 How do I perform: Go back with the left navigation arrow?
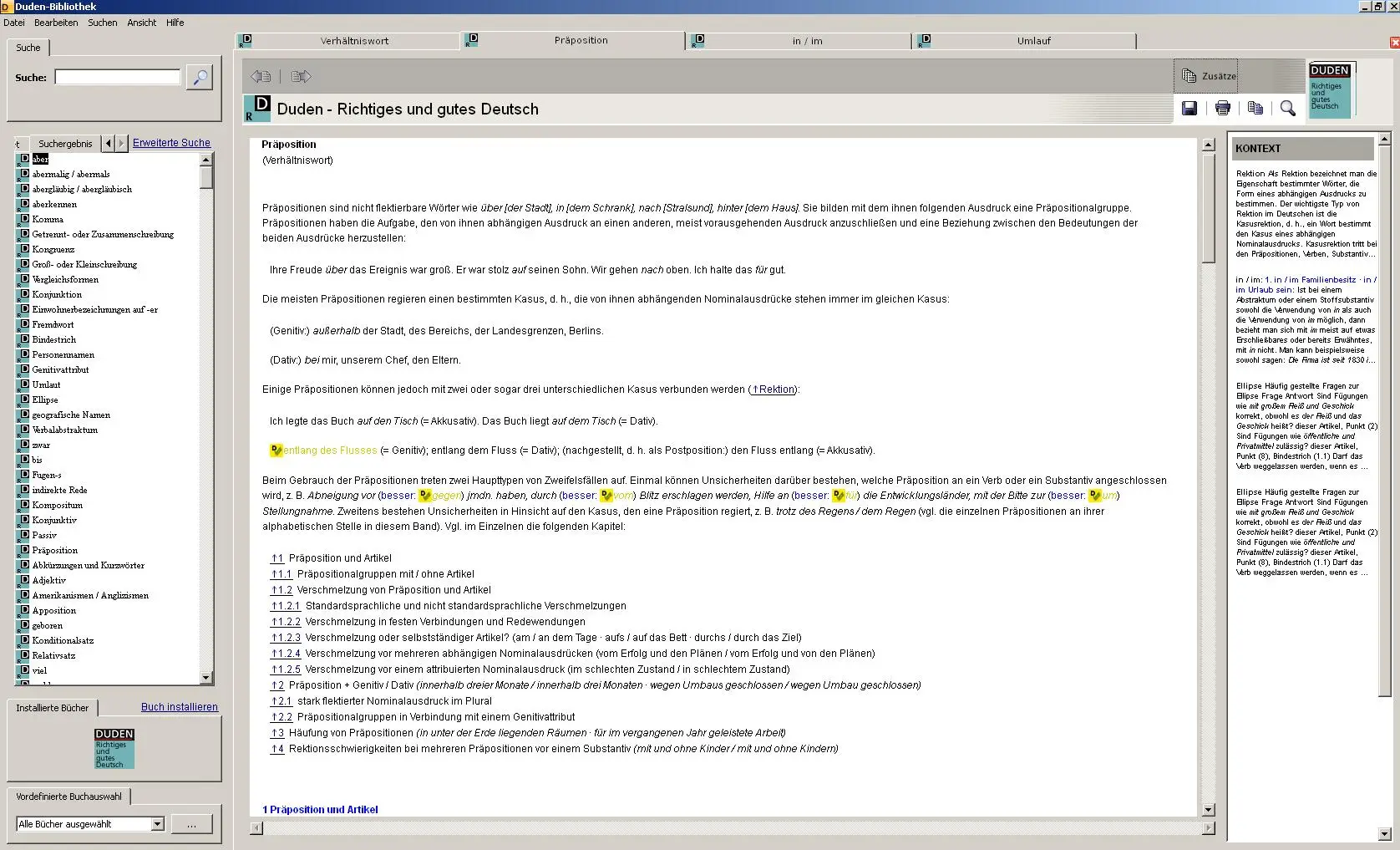(x=261, y=76)
